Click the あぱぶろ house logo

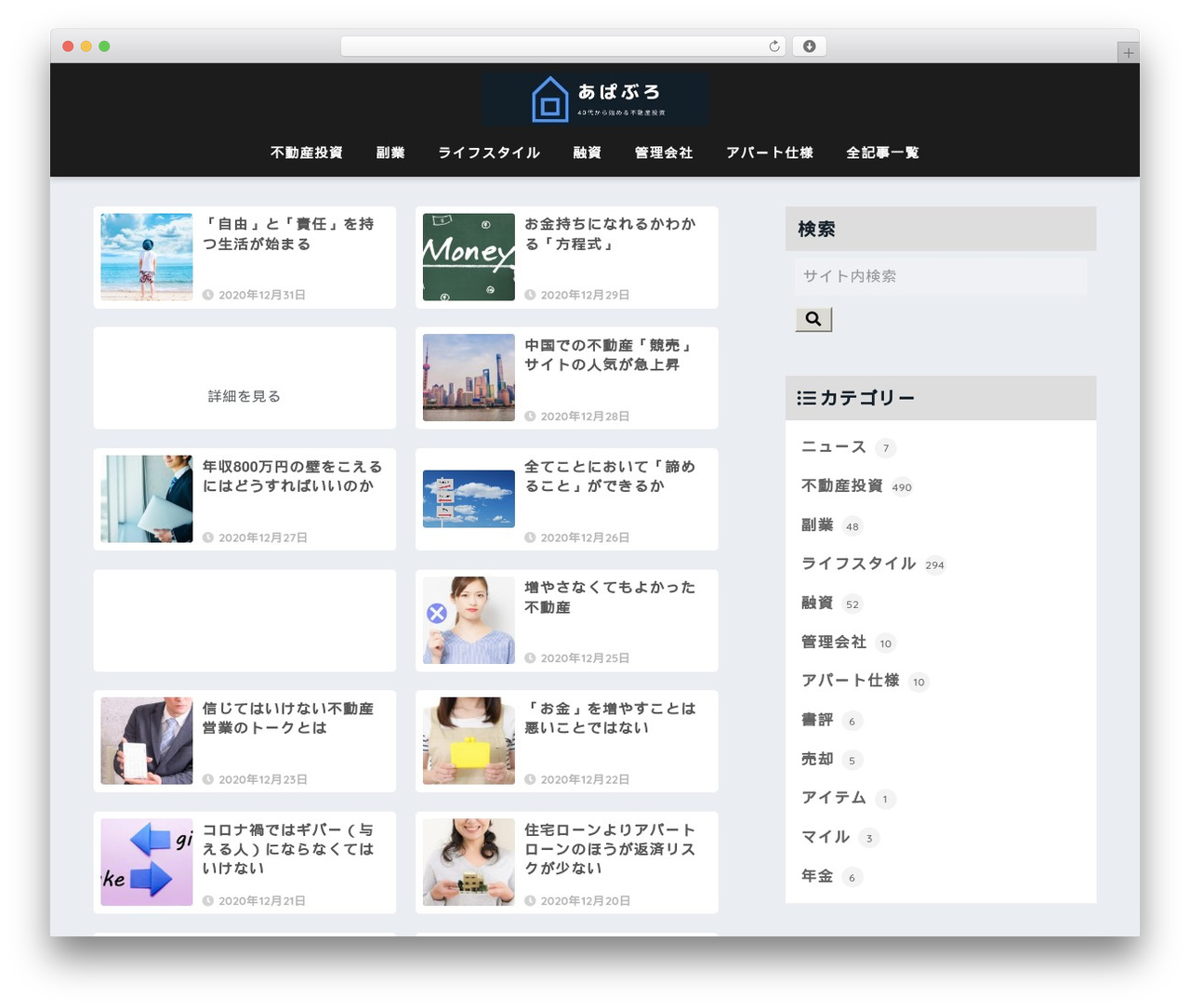click(x=596, y=99)
